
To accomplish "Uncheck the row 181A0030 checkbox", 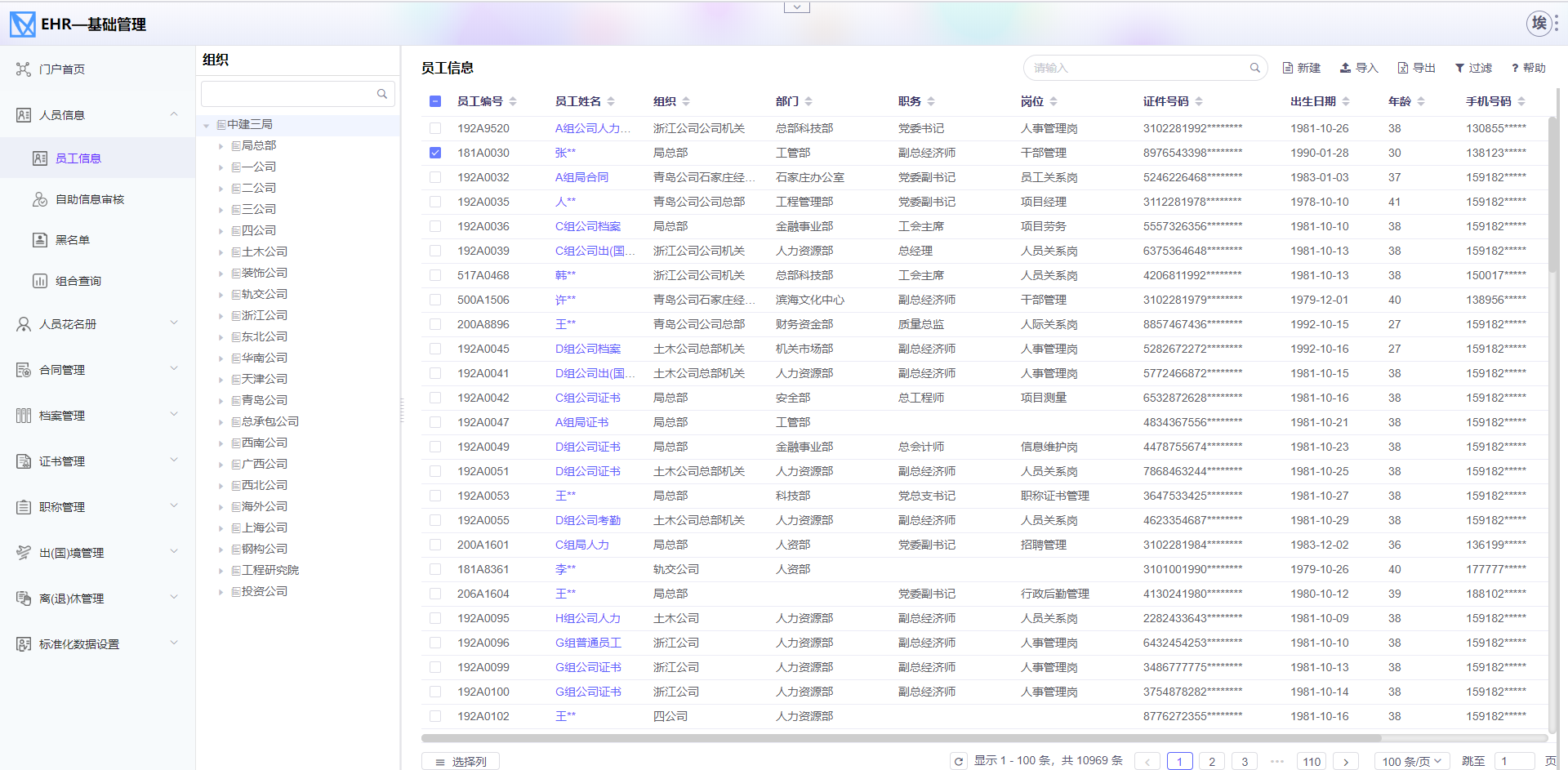I will (435, 153).
